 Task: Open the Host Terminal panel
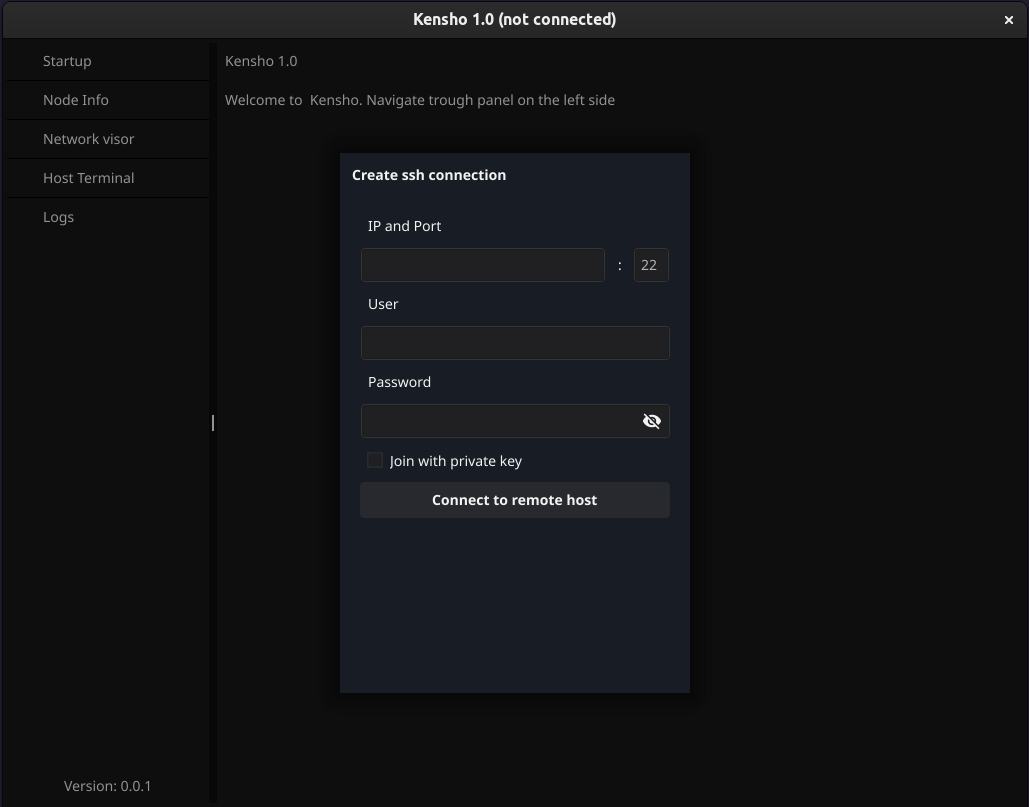(88, 178)
